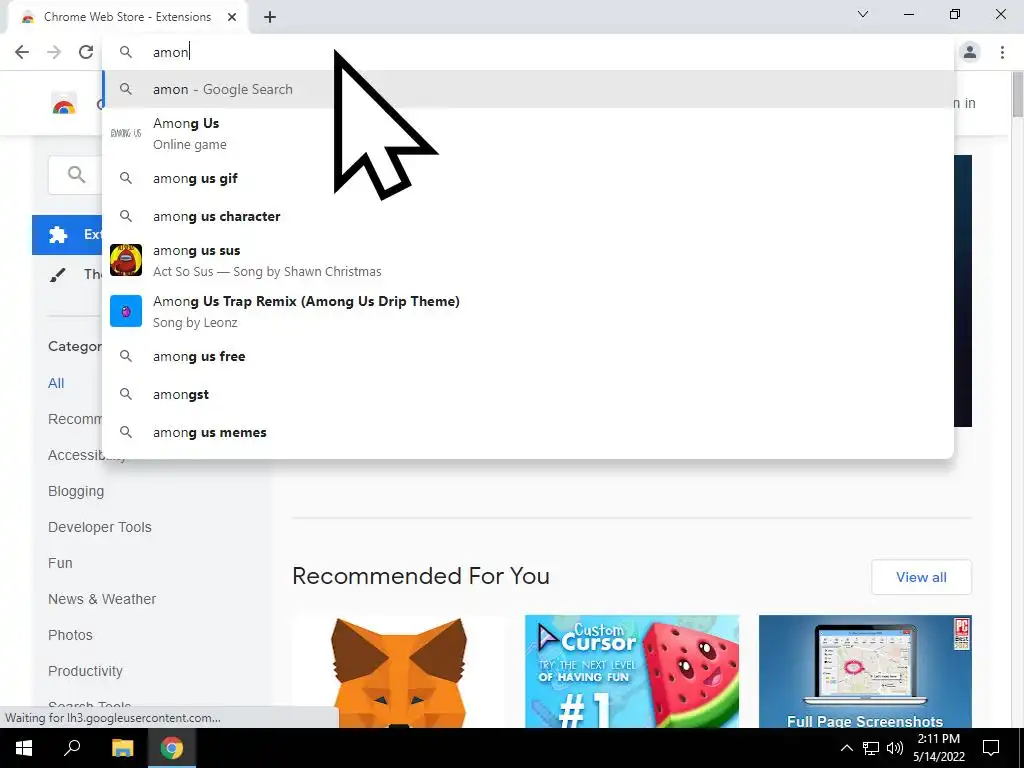1024x768 pixels.
Task: Open the Extensions puzzle-piece section
Action: (x=67, y=234)
